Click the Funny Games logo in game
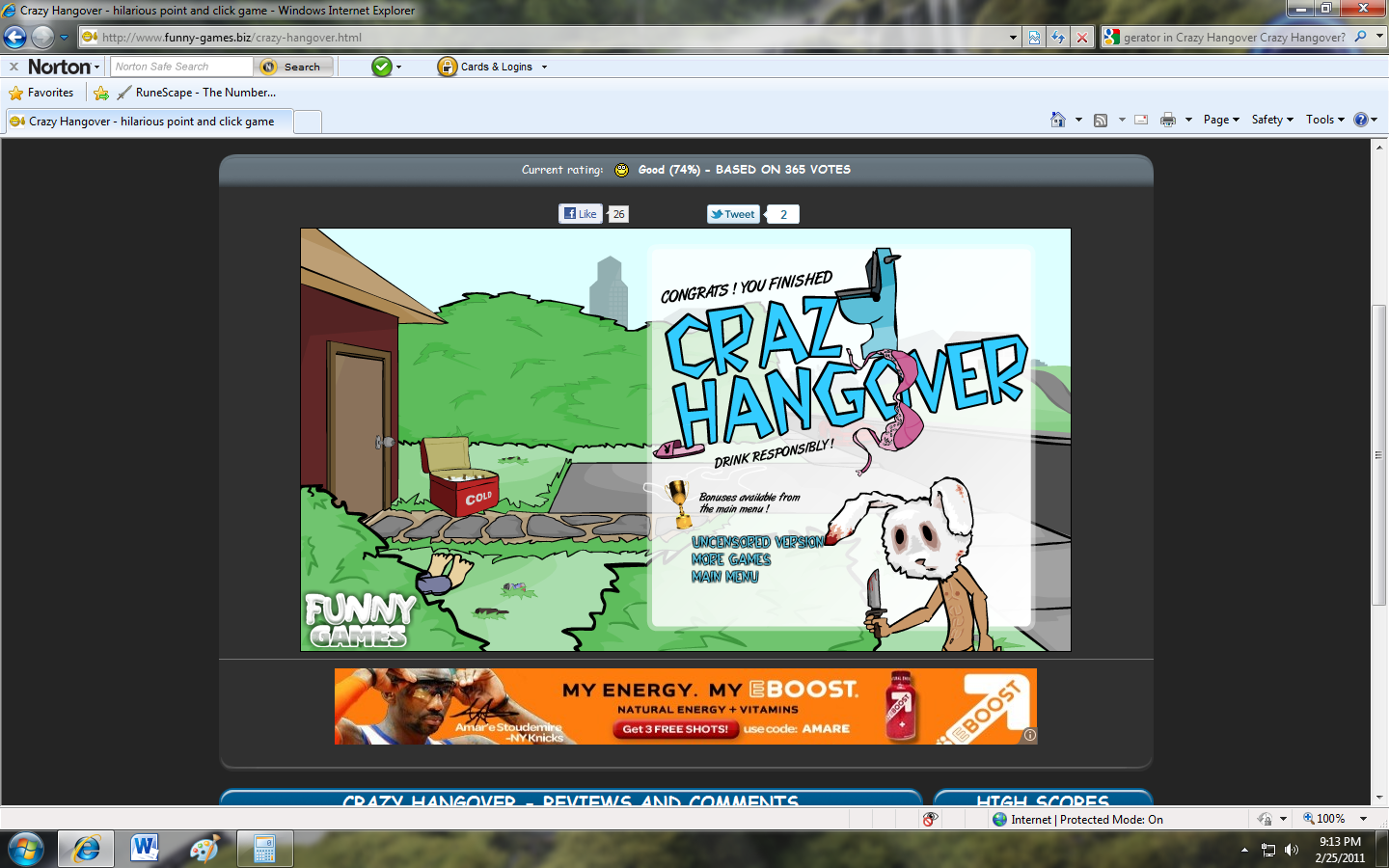Screen dimensions: 1389x868 (359, 620)
